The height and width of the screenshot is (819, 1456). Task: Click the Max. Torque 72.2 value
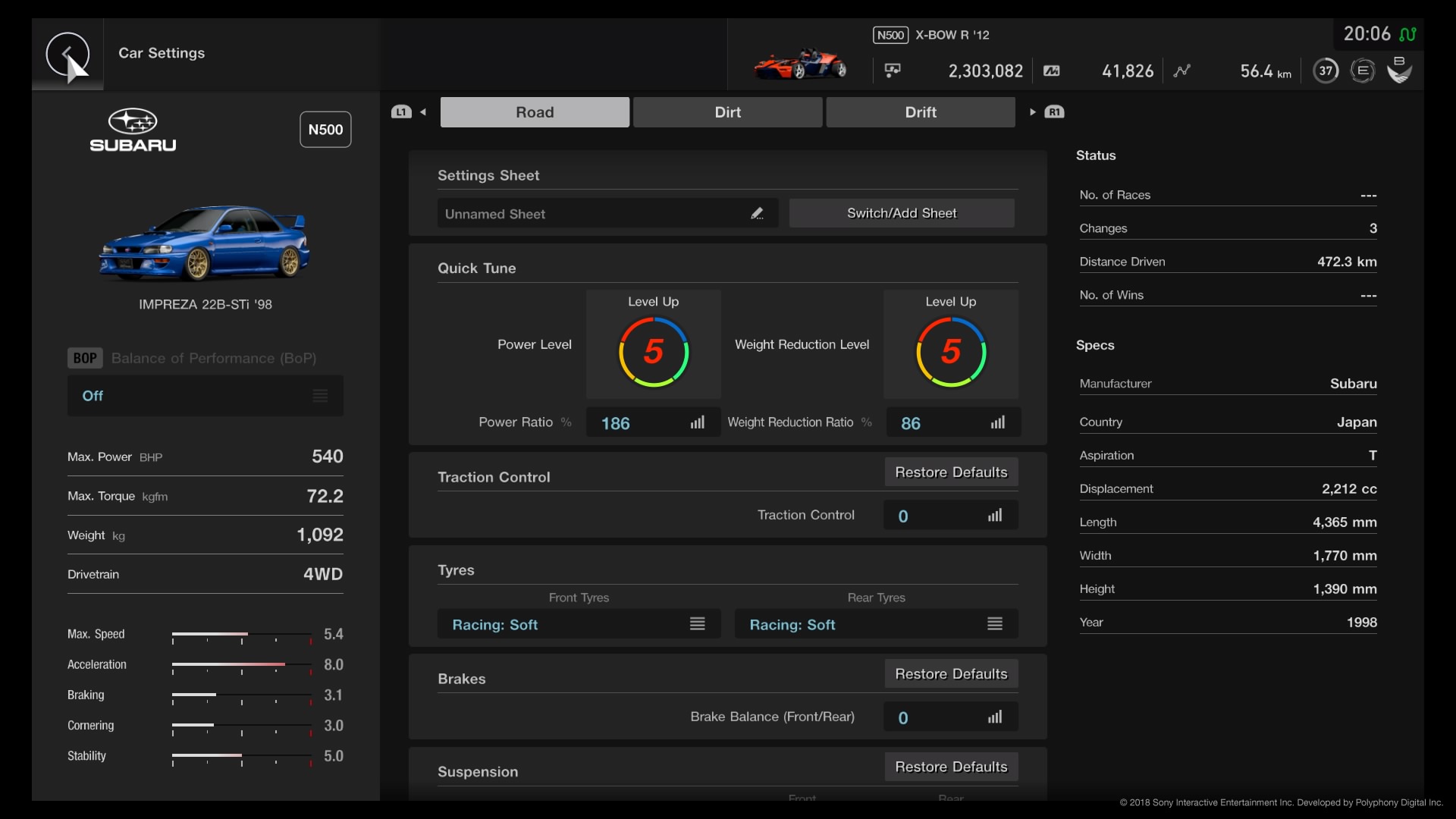point(325,496)
